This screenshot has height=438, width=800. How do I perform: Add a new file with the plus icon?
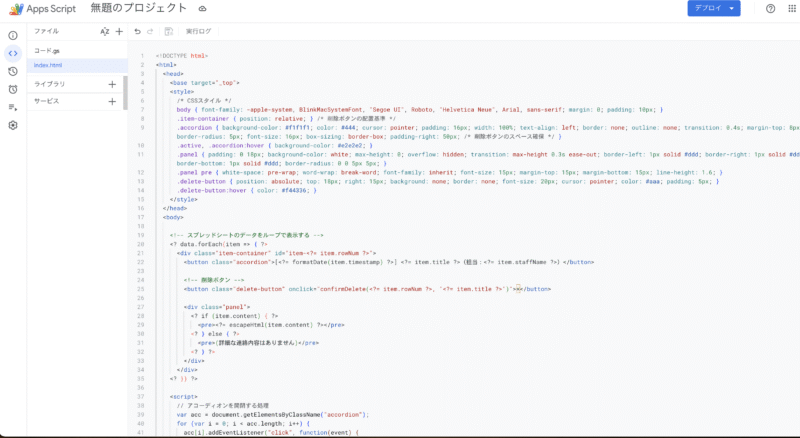[119, 32]
